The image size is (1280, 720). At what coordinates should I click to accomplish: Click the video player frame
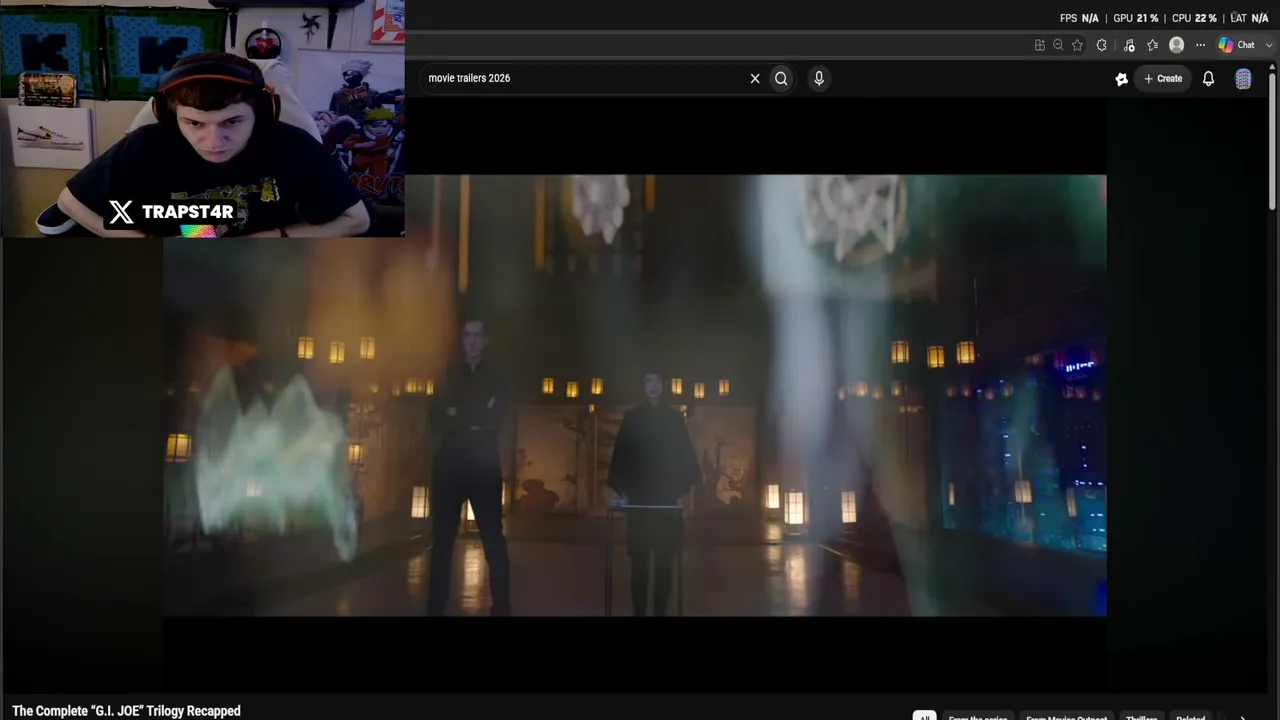coord(635,395)
